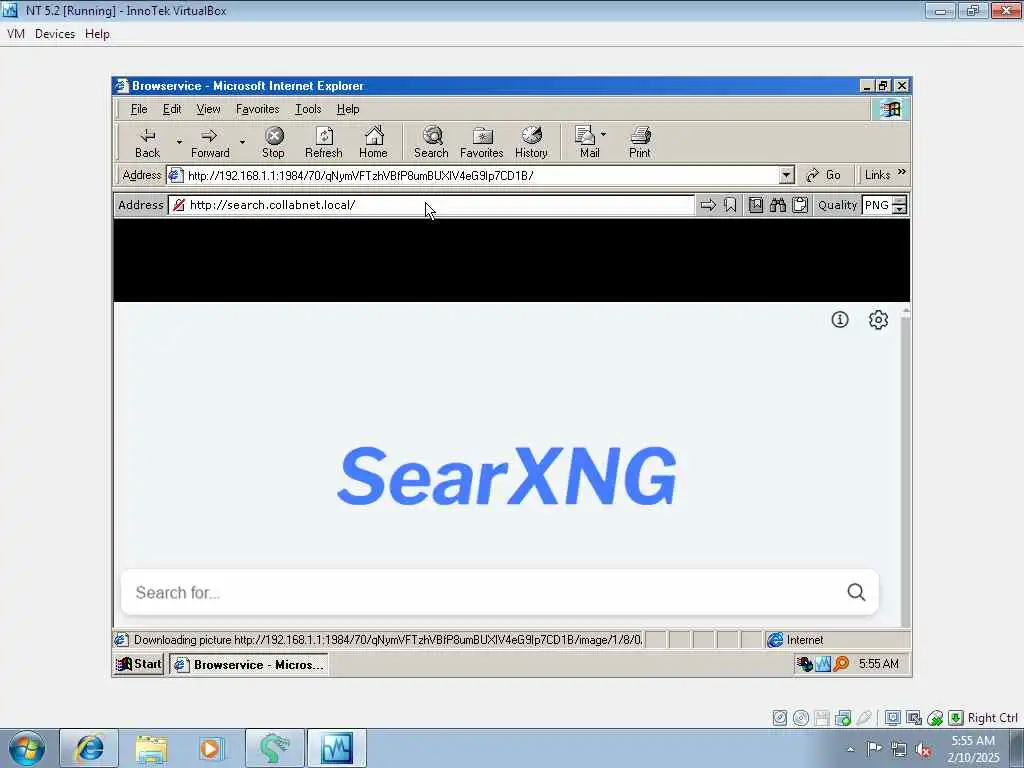Click the SearXNG info about icon

click(x=840, y=319)
